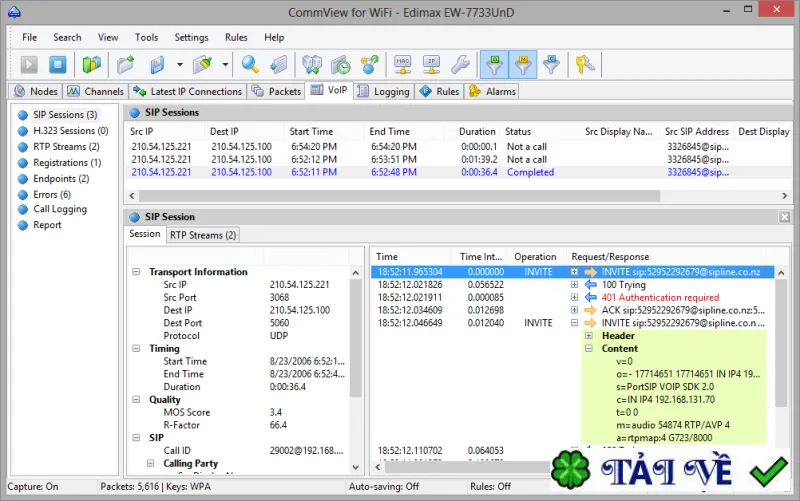Switch to the Alarms tab
Screen dimensions: 800x501
[x=492, y=91]
